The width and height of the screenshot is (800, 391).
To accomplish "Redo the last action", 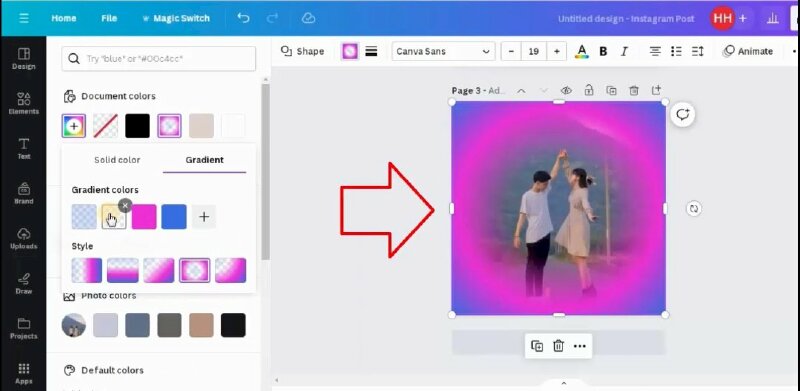I will (272, 18).
